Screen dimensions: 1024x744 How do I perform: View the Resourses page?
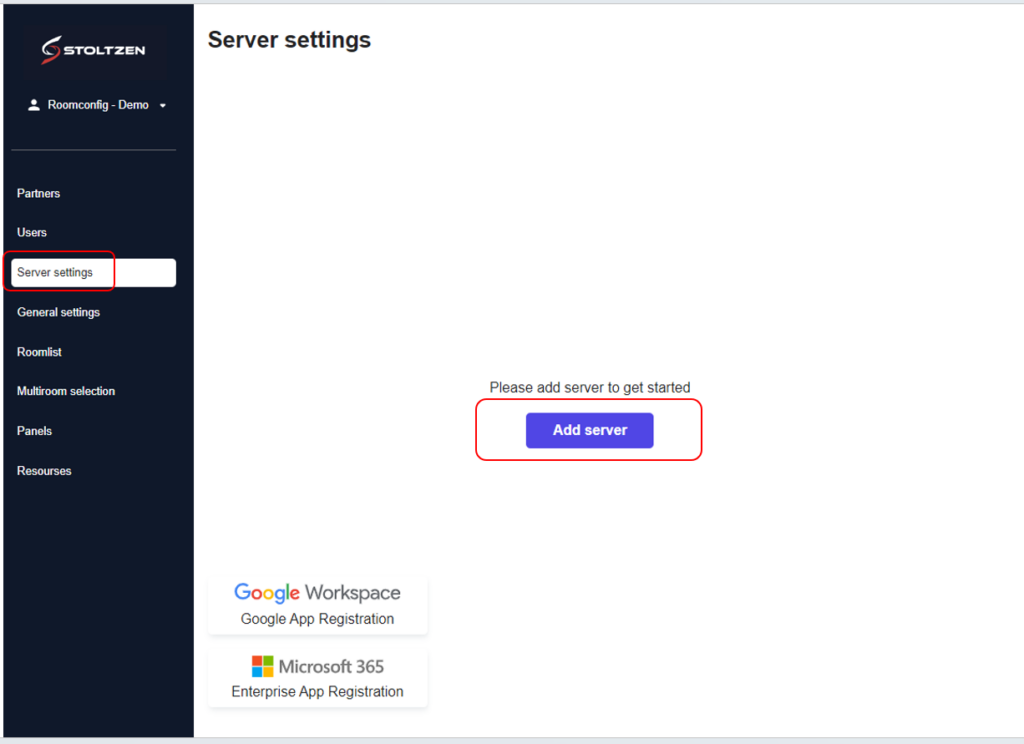(44, 470)
